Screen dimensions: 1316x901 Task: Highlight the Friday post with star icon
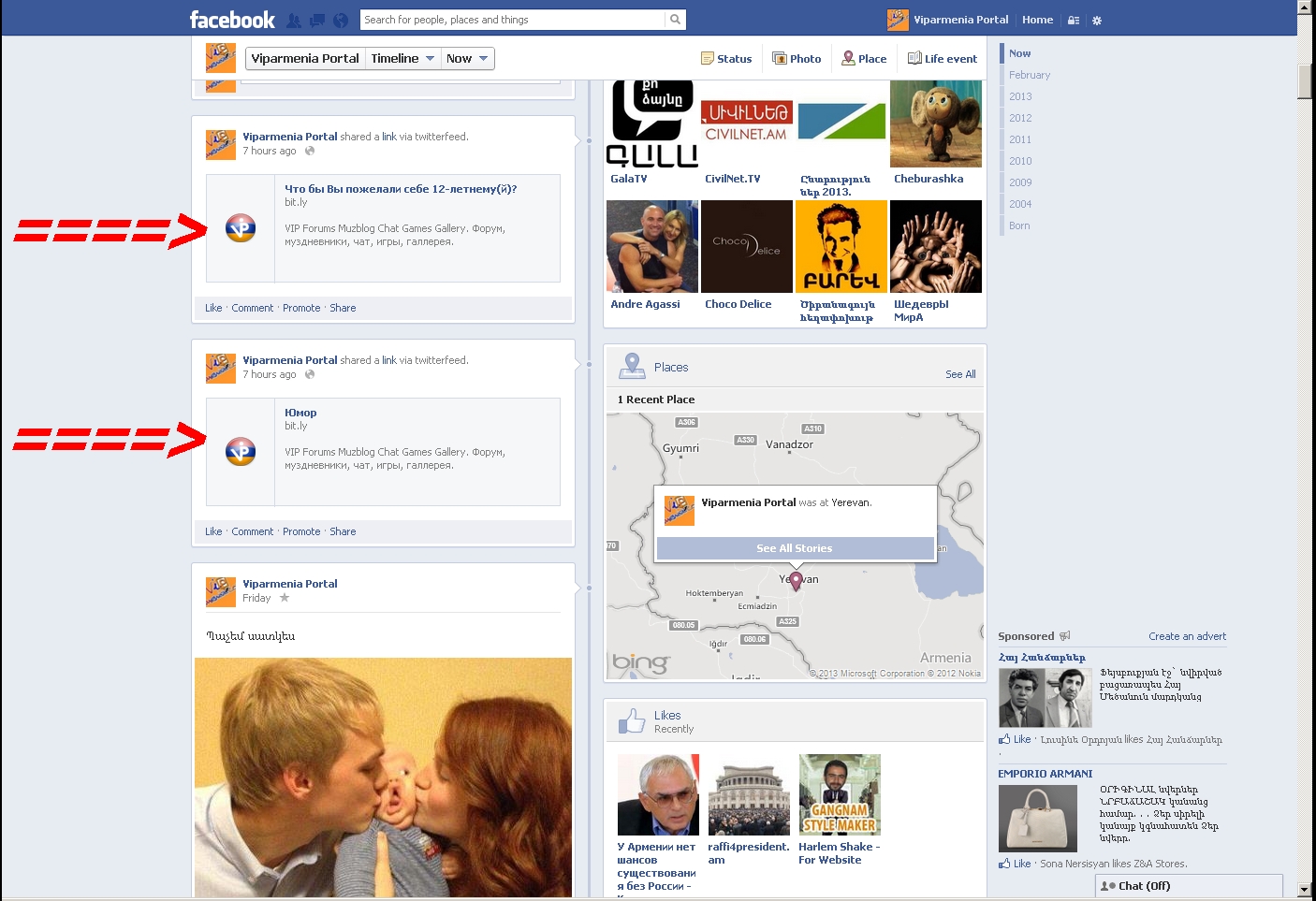pyautogui.click(x=285, y=598)
